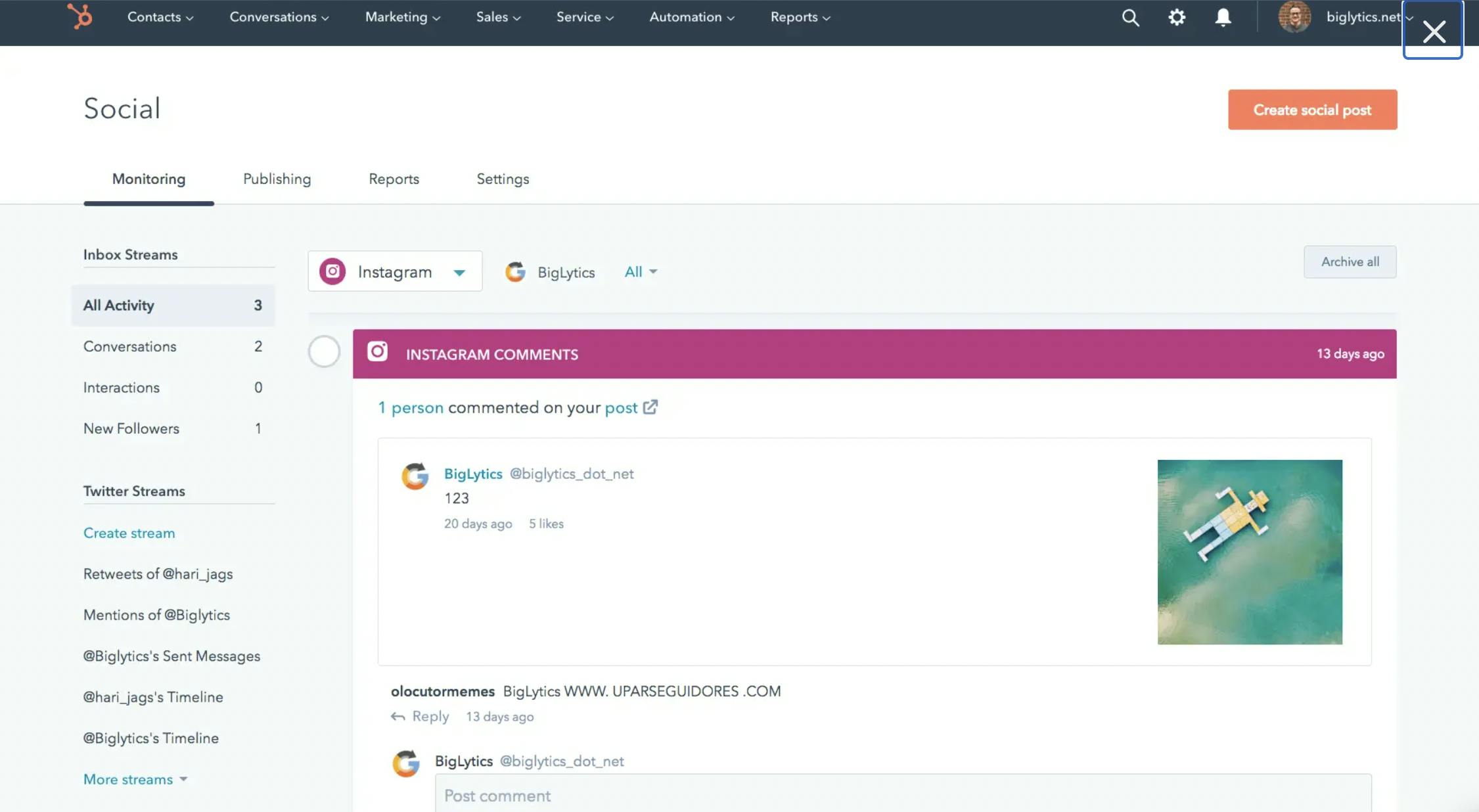Click the Reply arrow icon under olocutormemes comment
Viewport: 1479px width, 812px height.
[398, 716]
